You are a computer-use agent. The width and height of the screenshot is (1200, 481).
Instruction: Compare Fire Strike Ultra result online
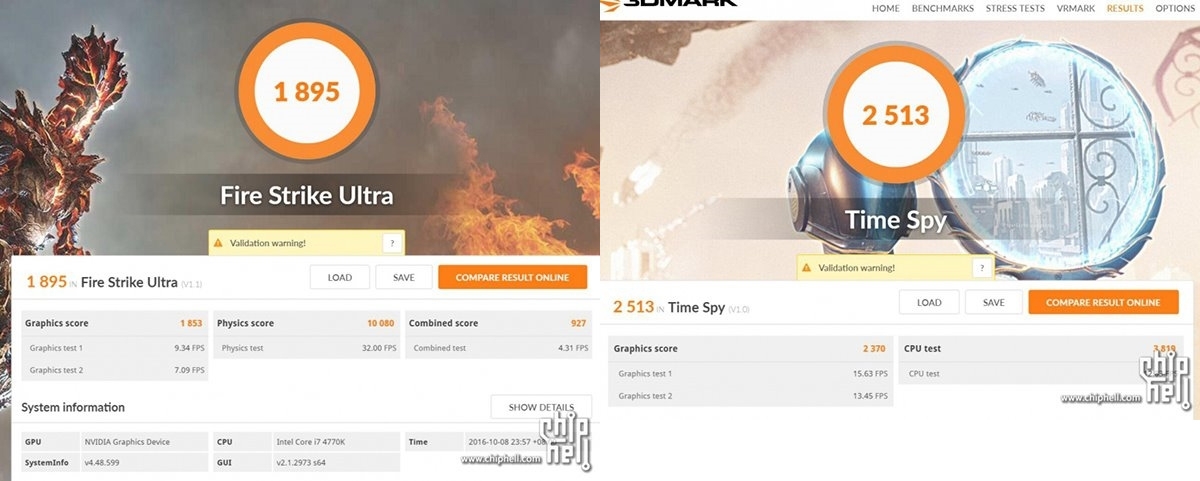512,277
